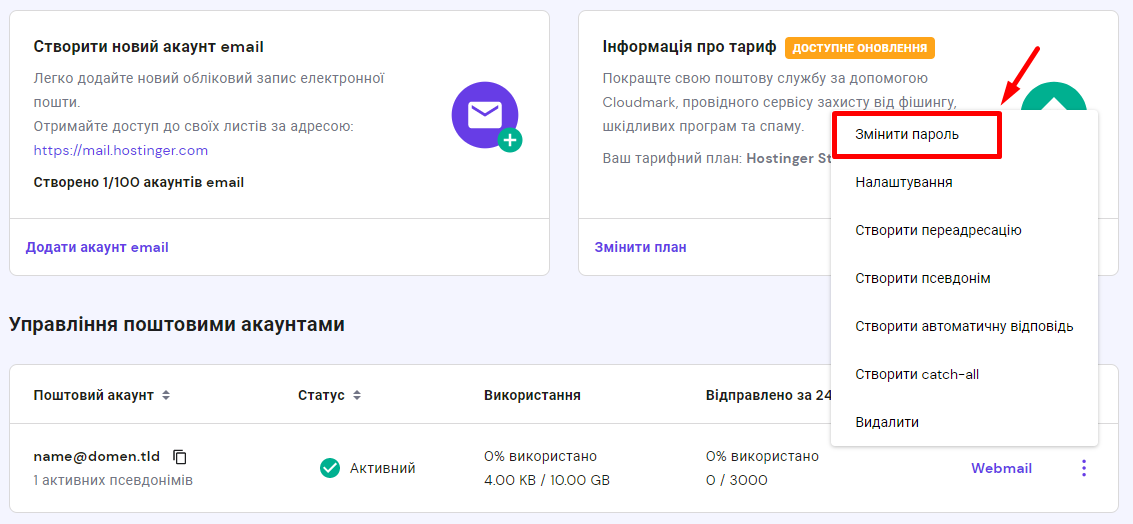Screen dimensions: 1133x524
Task: Click the three-dot options icon beside Webmail
Action: 1083,468
